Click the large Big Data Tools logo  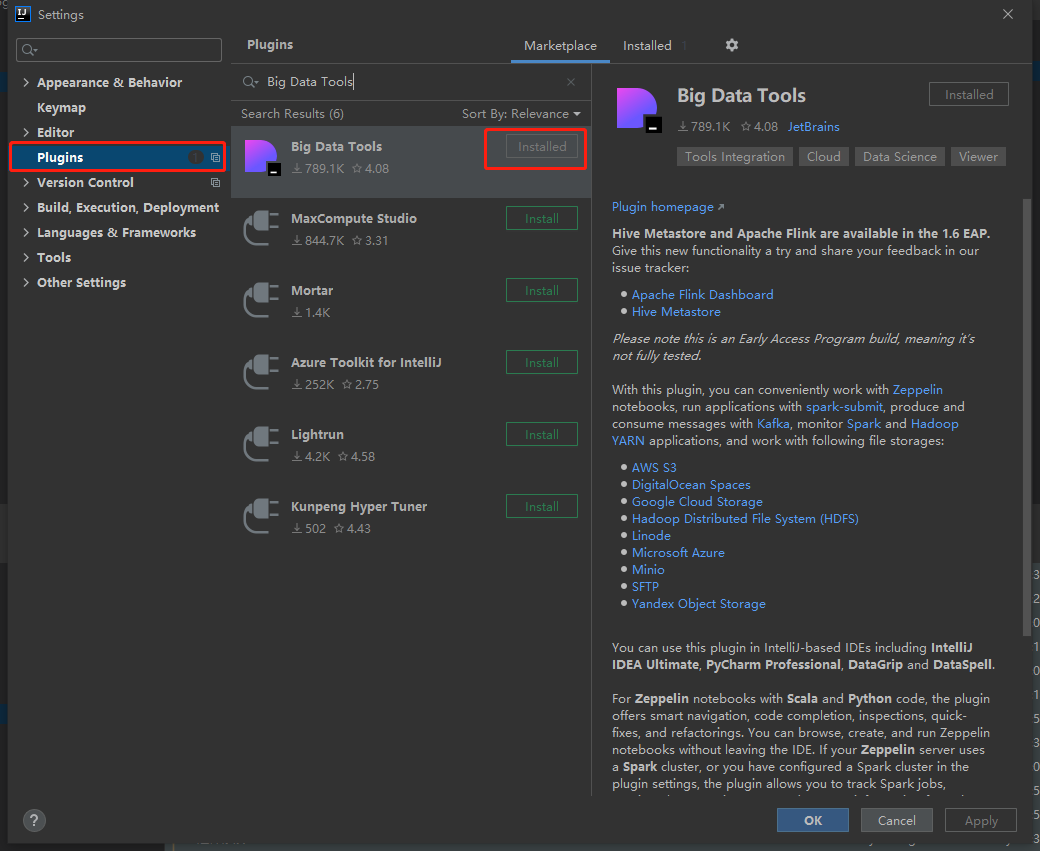(x=638, y=109)
